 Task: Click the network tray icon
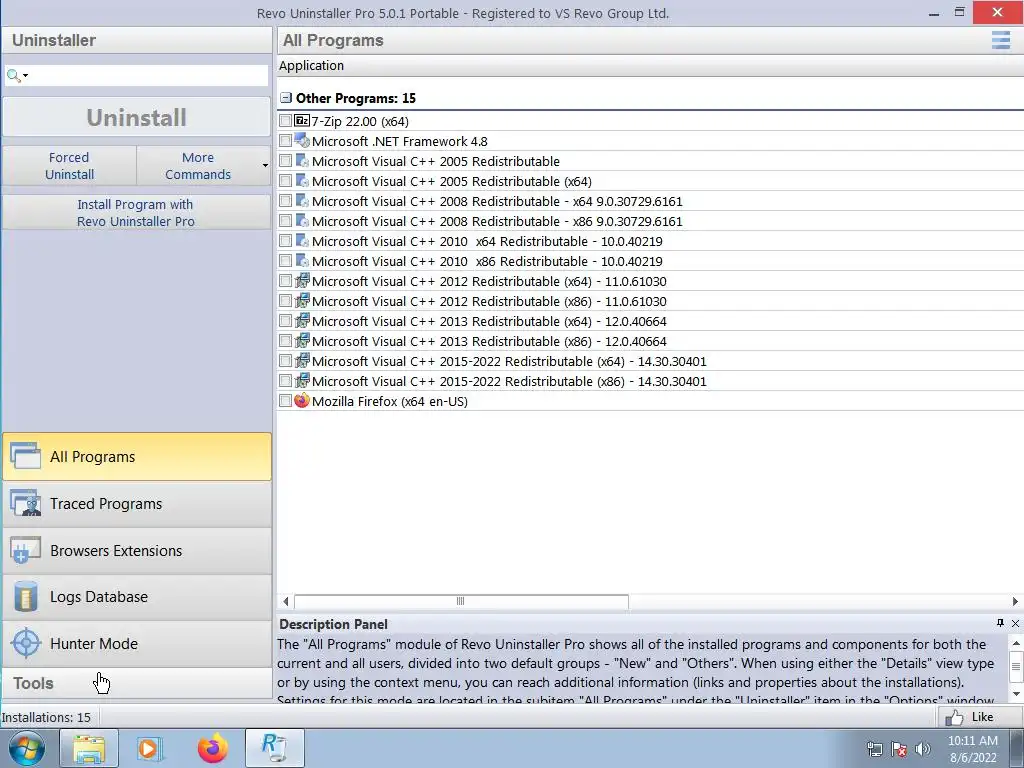coord(874,749)
